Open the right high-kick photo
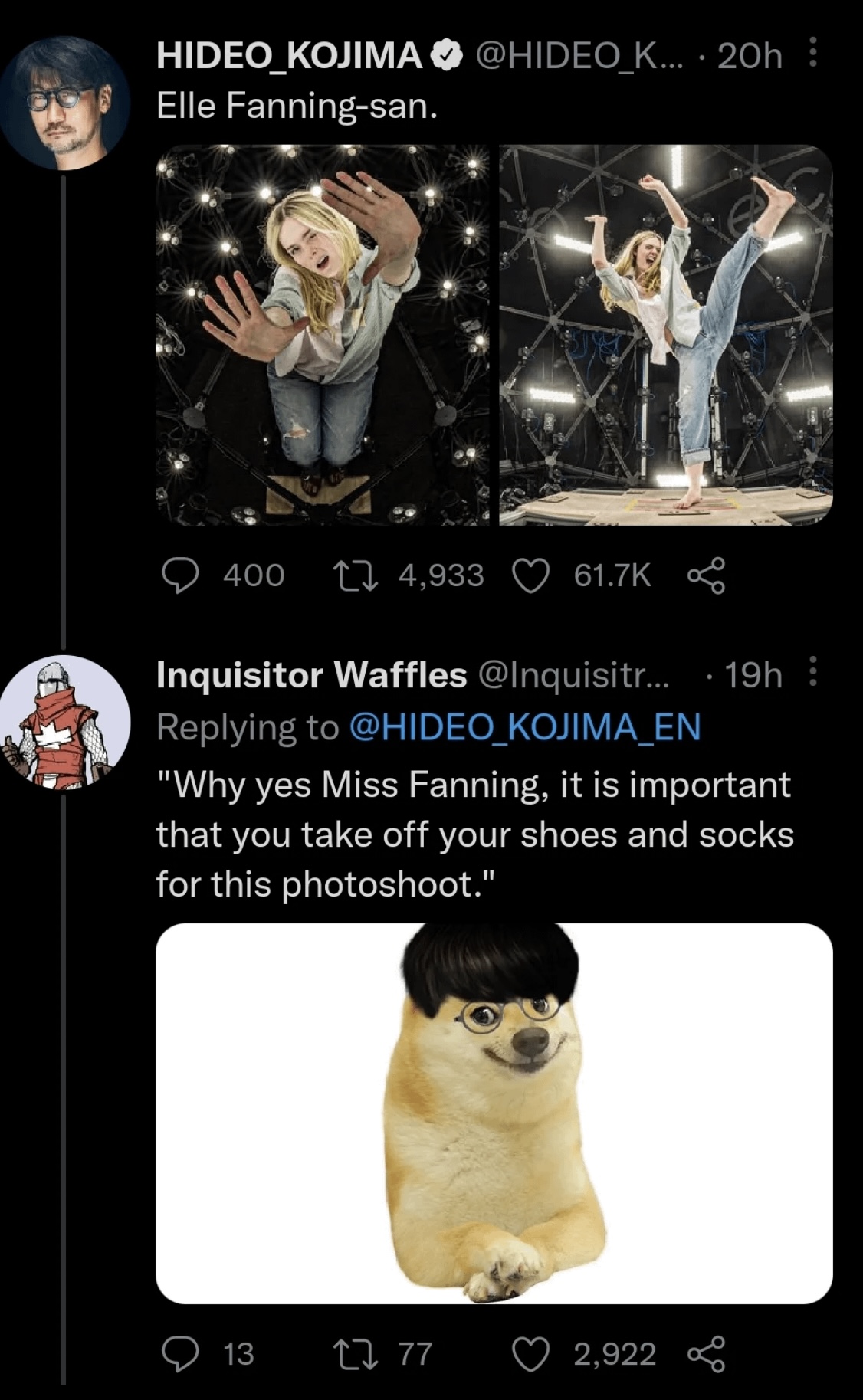The width and height of the screenshot is (863, 1400). click(x=665, y=335)
